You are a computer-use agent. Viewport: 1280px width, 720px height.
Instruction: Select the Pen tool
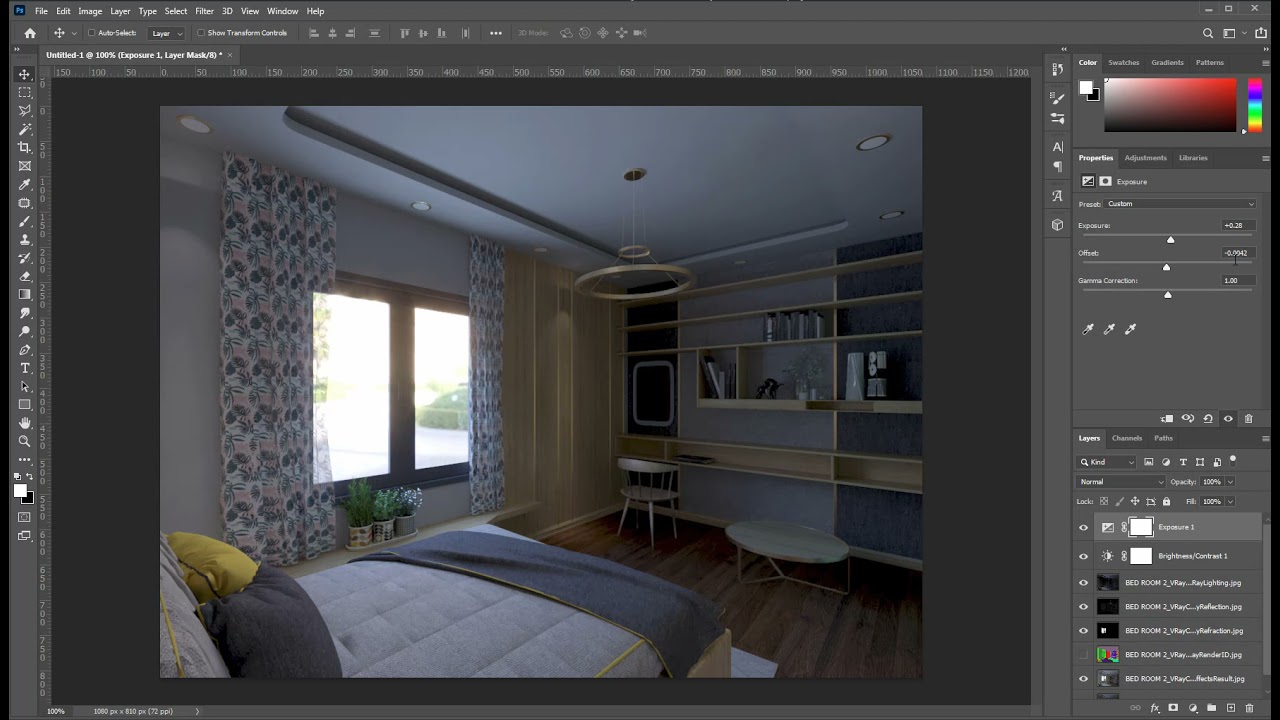pos(25,350)
